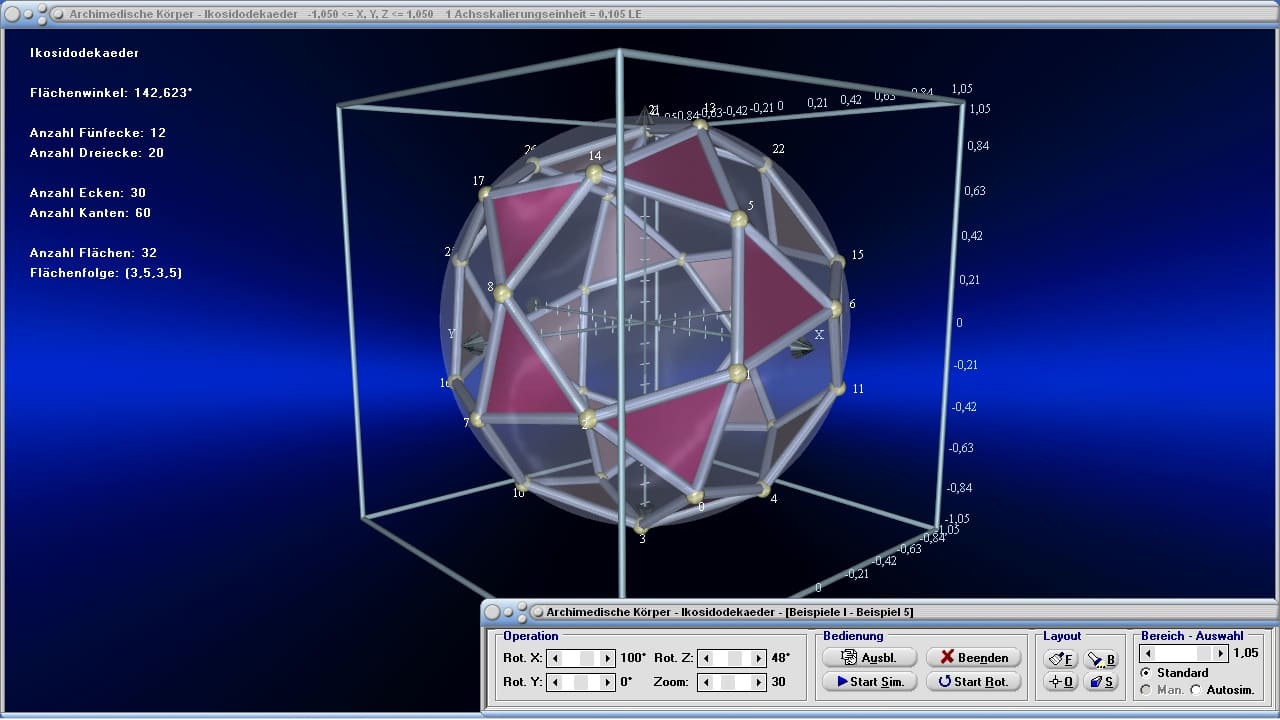Click control panel title bar text

pos(730,611)
